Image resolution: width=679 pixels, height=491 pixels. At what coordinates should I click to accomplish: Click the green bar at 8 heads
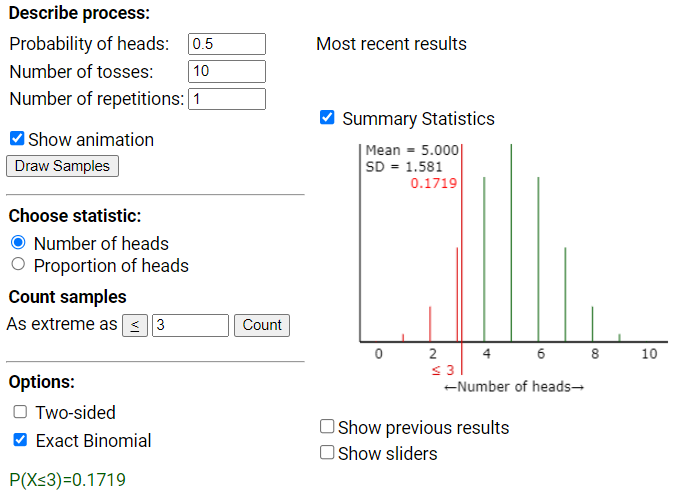(592, 324)
